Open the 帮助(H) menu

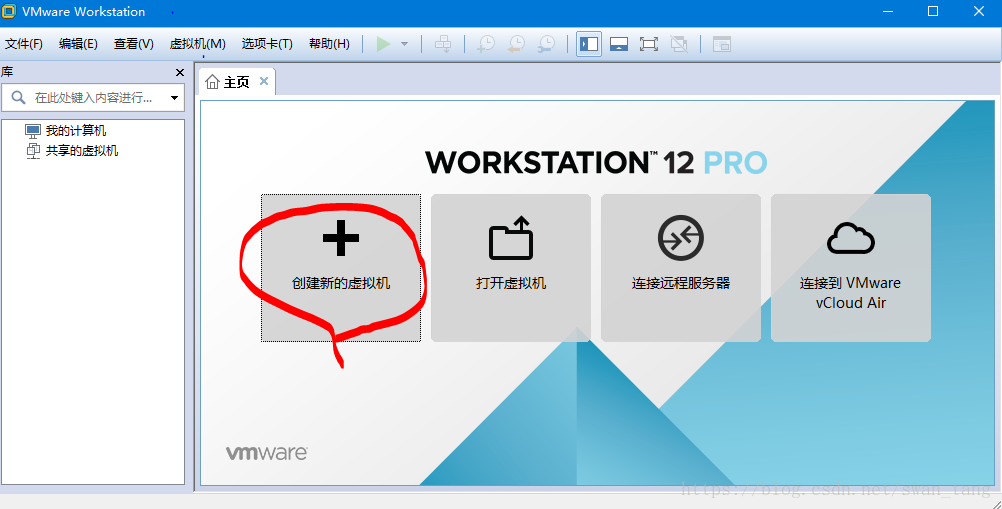329,44
